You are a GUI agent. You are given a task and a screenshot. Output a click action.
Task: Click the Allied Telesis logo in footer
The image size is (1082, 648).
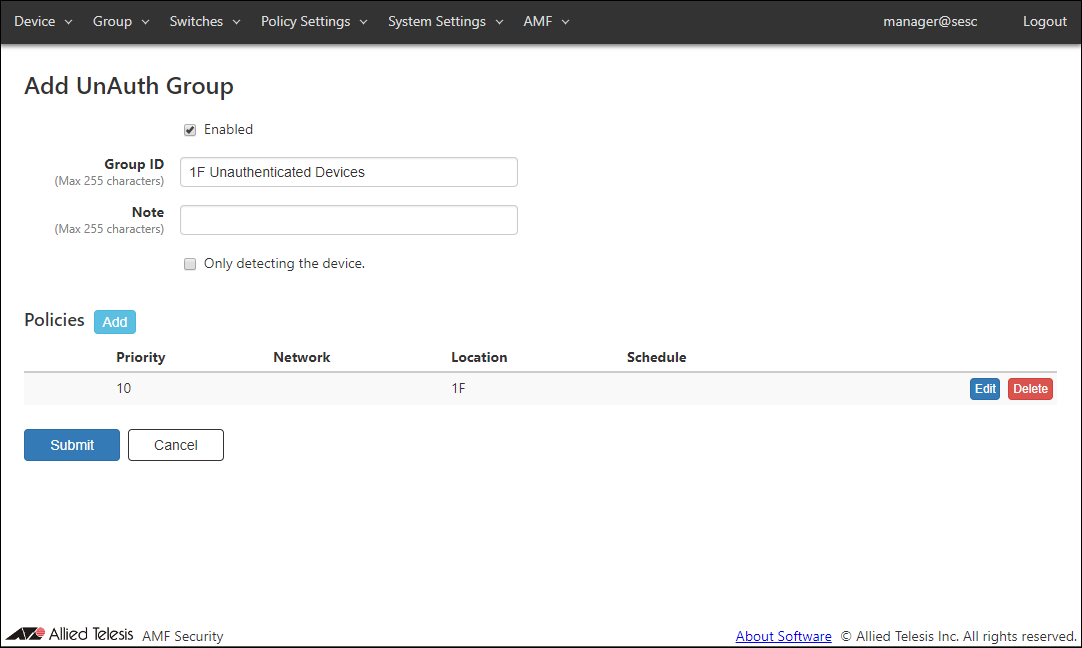tap(70, 634)
